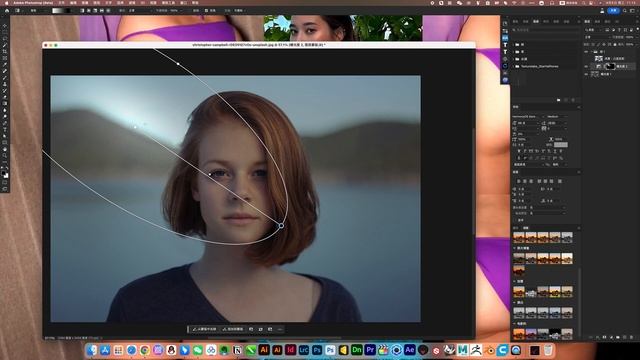The width and height of the screenshot is (640, 360).
Task: Select the black layer mask thumbnail
Action: [x=610, y=67]
